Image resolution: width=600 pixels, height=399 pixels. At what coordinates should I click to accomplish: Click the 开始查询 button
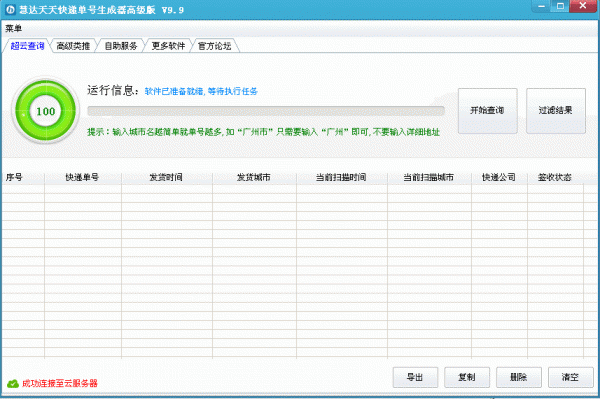click(x=488, y=111)
